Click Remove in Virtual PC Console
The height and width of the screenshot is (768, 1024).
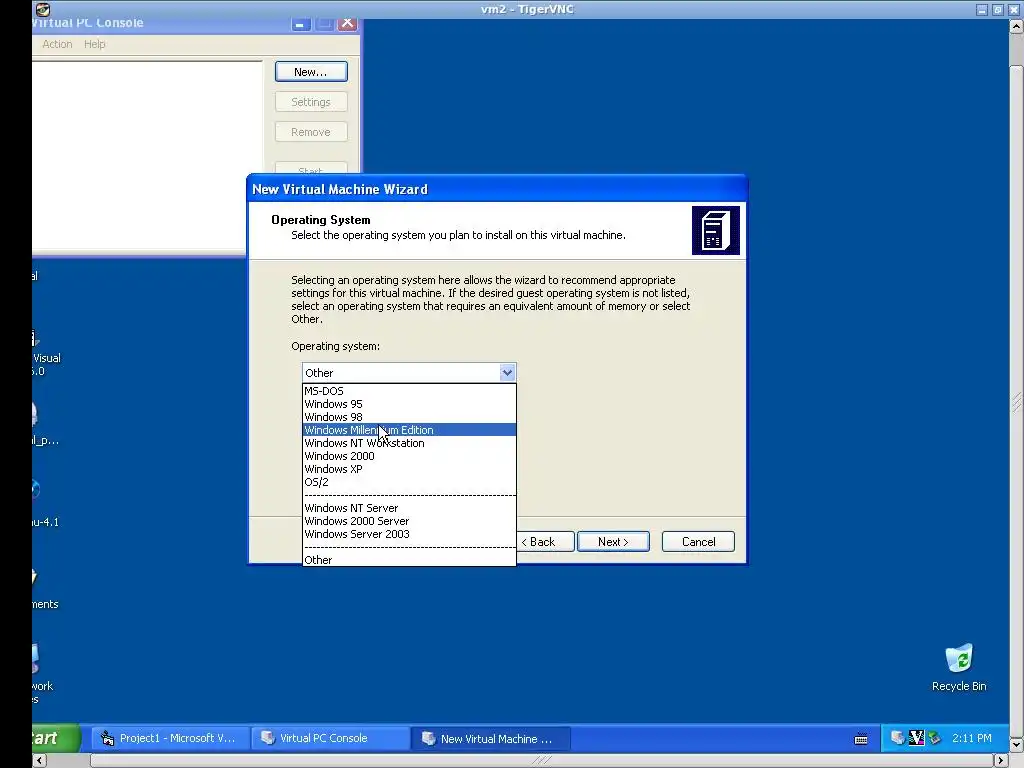click(x=311, y=132)
